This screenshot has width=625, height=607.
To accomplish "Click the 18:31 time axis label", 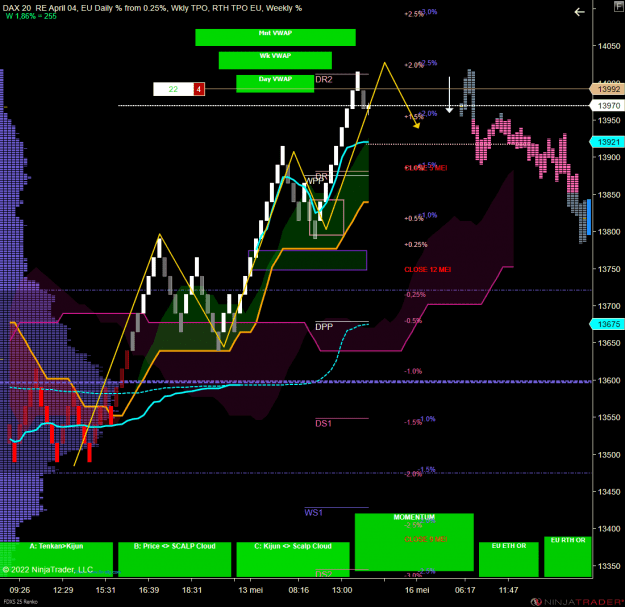I will [192, 590].
